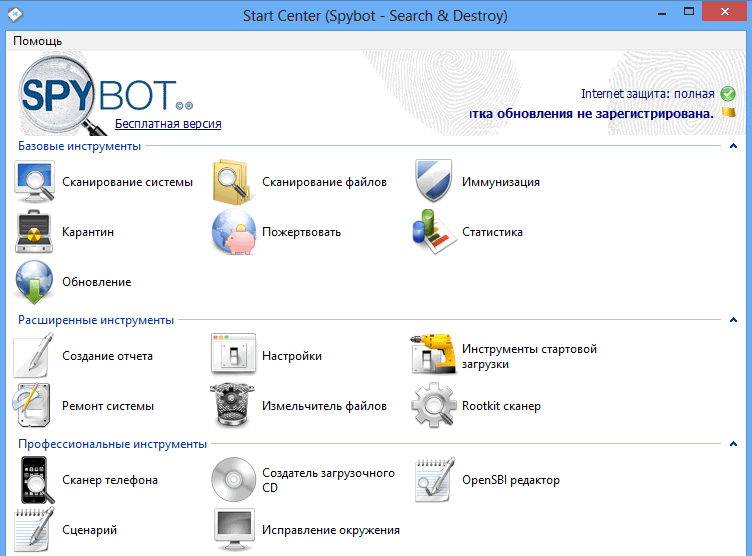This screenshot has width=752, height=556.
Task: Open the Statistics chart icon
Action: 434,232
